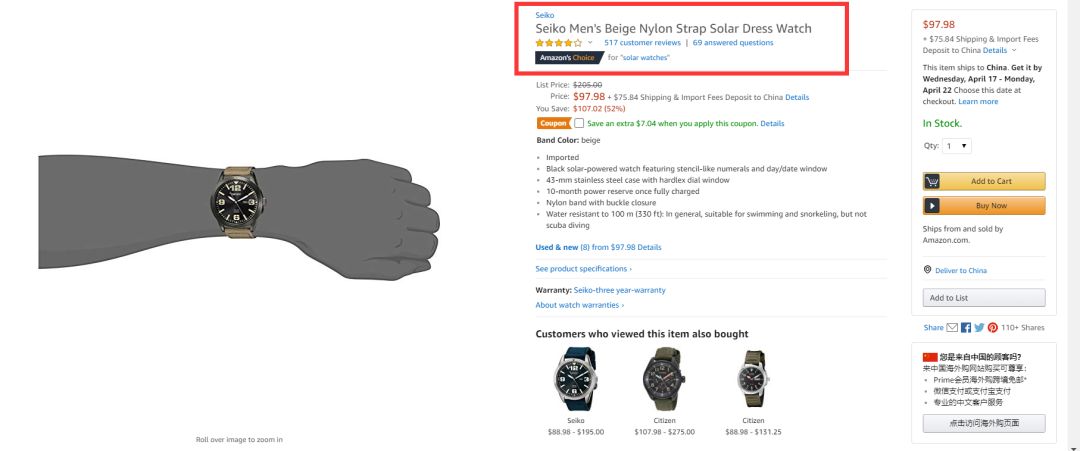Click the Add to List button
This screenshot has height=451, width=1080.
pos(984,298)
